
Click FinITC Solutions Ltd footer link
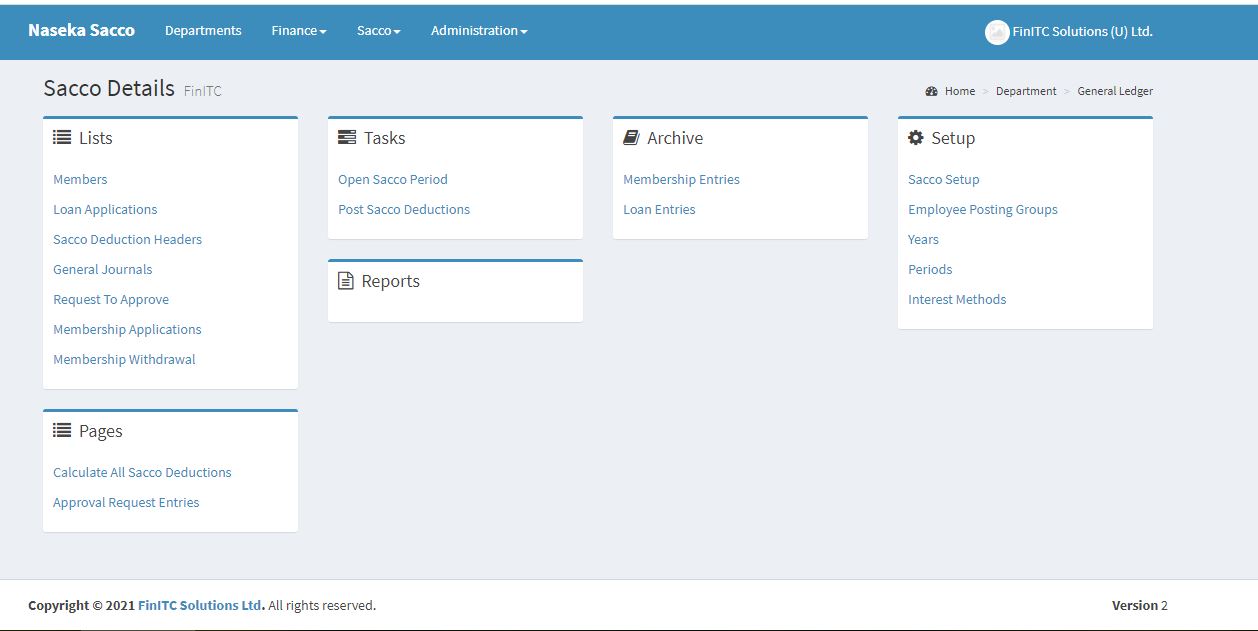(x=200, y=606)
